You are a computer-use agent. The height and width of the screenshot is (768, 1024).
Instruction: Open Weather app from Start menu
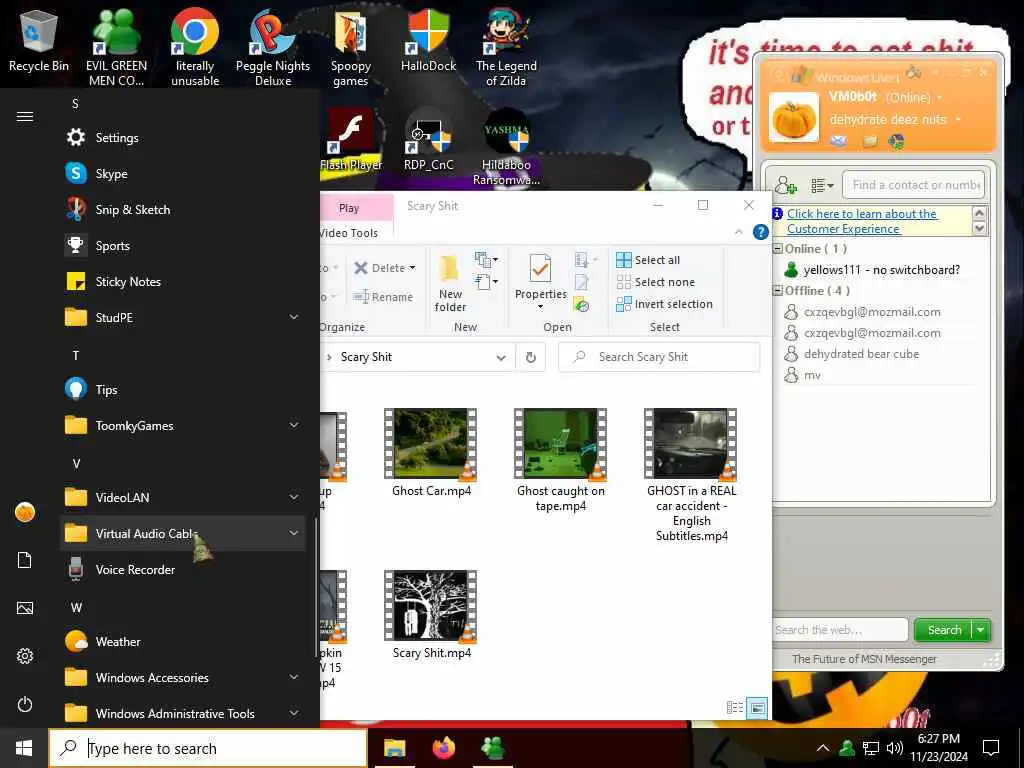tap(183, 641)
